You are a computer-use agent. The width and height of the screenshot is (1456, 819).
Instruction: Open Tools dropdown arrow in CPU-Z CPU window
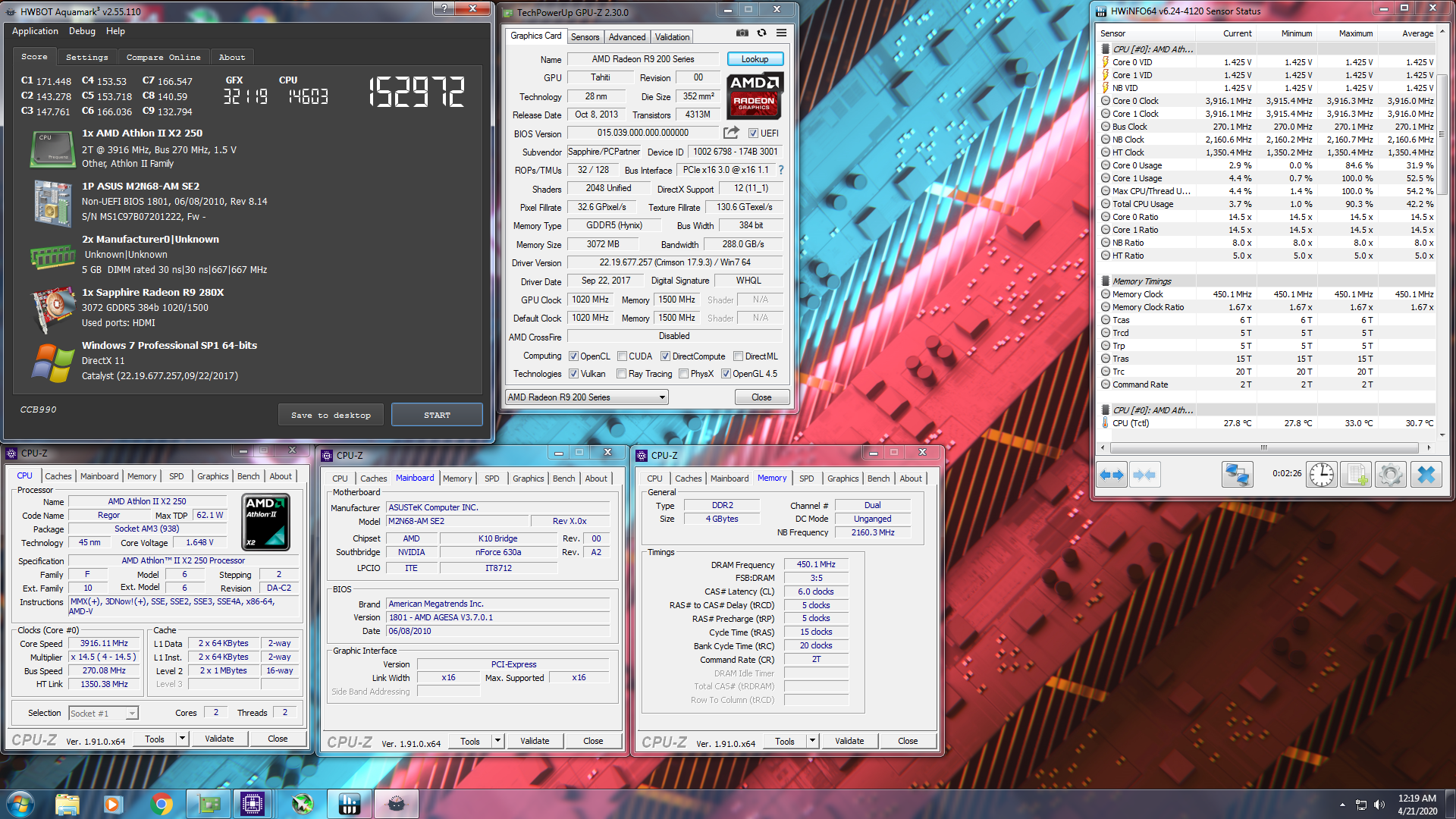182,739
